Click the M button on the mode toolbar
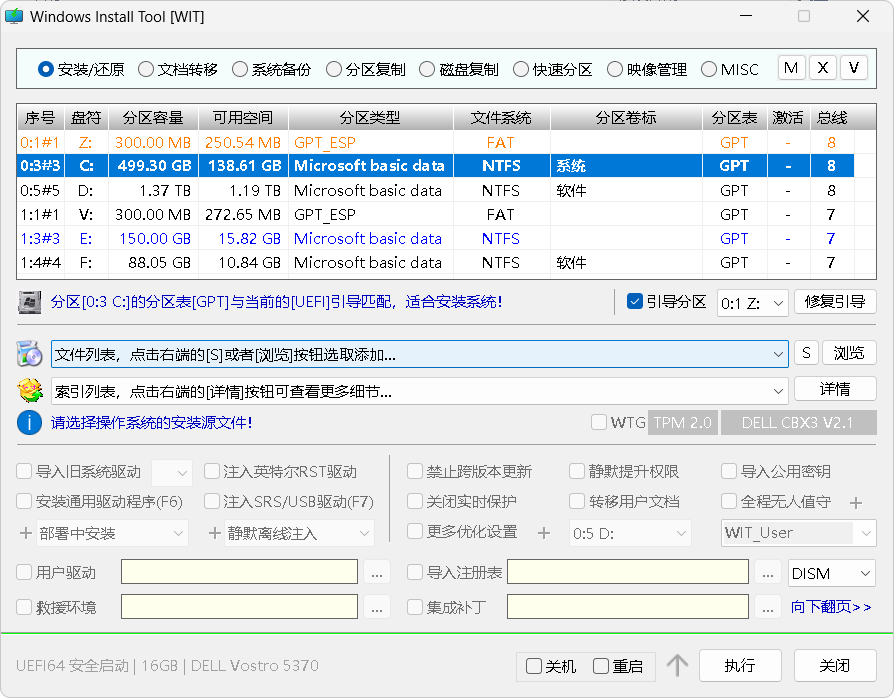894x698 pixels. [x=791, y=68]
